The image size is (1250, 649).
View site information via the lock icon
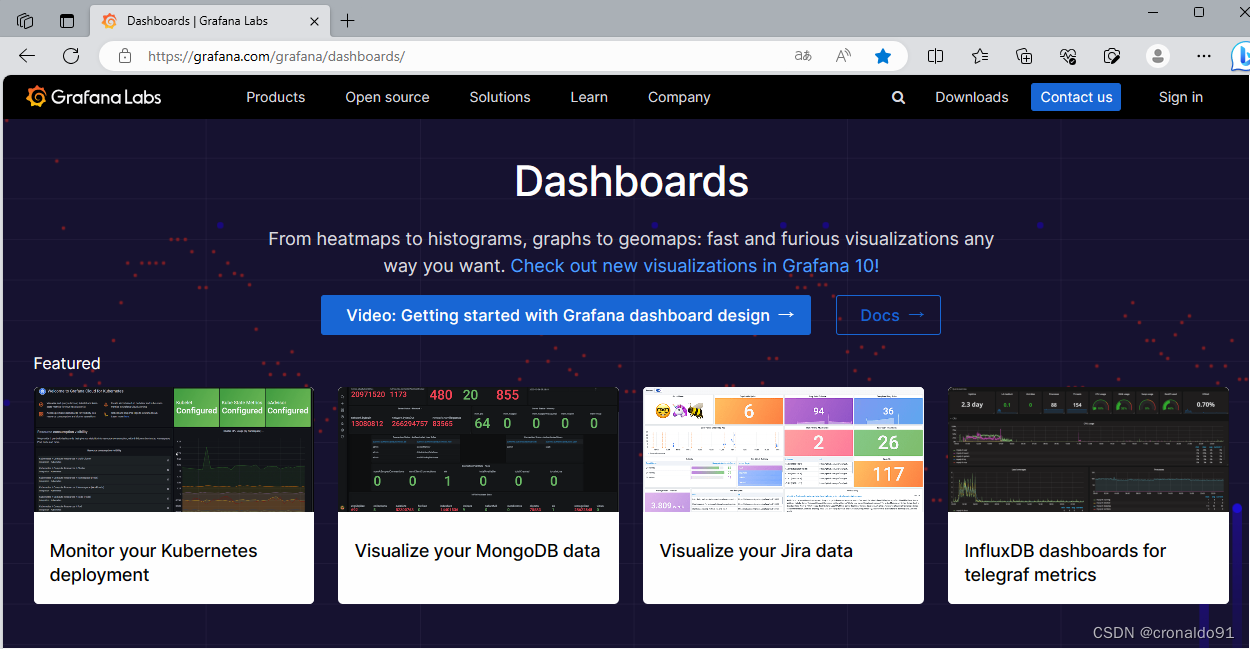pos(125,56)
